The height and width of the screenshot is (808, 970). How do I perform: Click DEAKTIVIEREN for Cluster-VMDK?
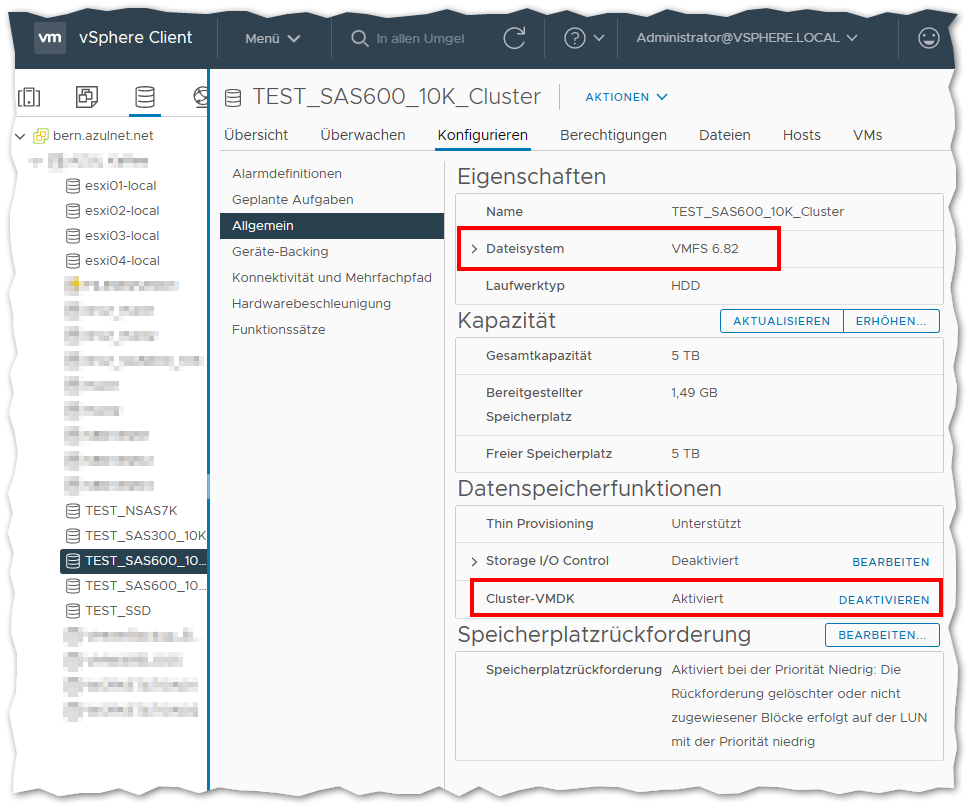click(883, 599)
